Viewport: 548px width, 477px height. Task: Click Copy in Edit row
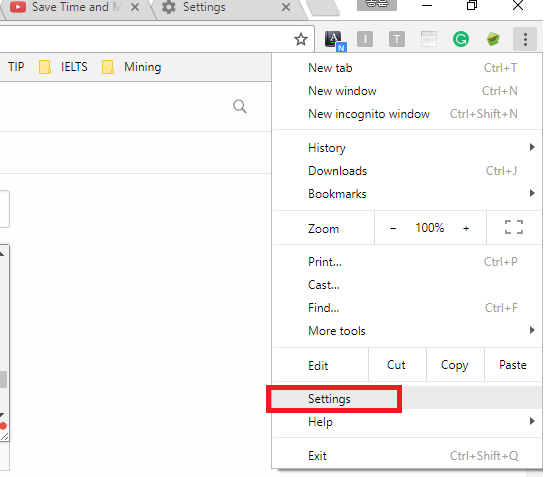coord(455,365)
